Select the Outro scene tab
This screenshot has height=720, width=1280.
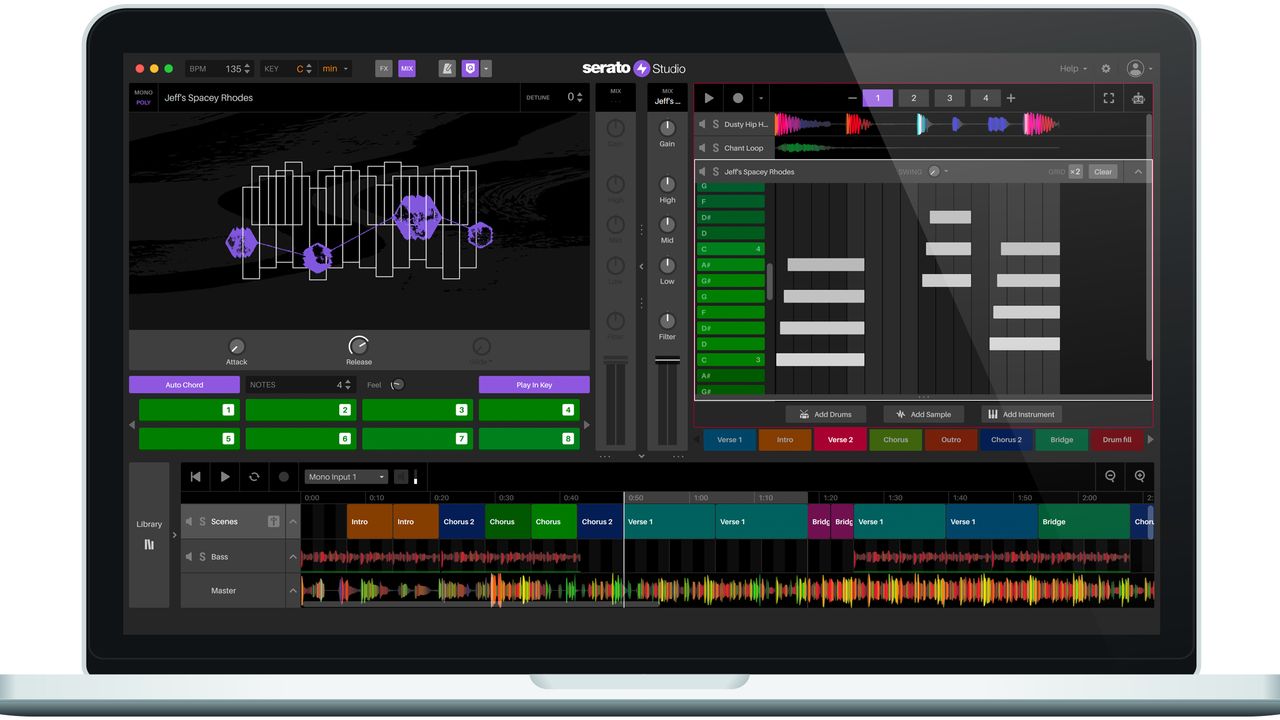point(951,440)
